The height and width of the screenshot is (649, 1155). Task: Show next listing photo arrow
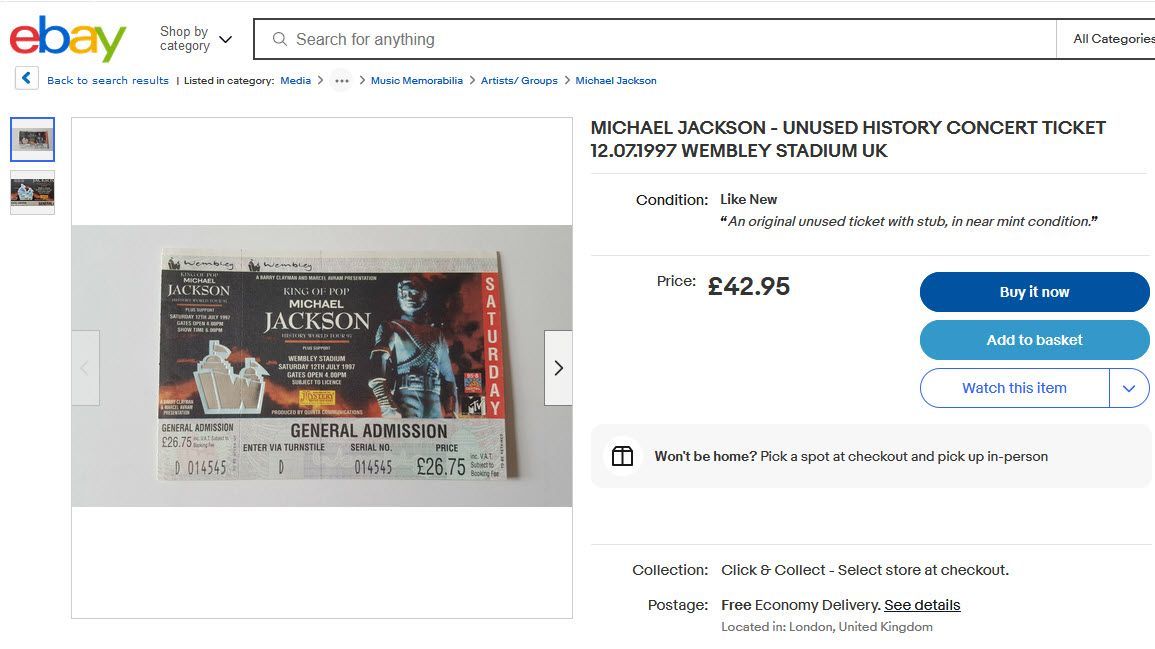[558, 368]
